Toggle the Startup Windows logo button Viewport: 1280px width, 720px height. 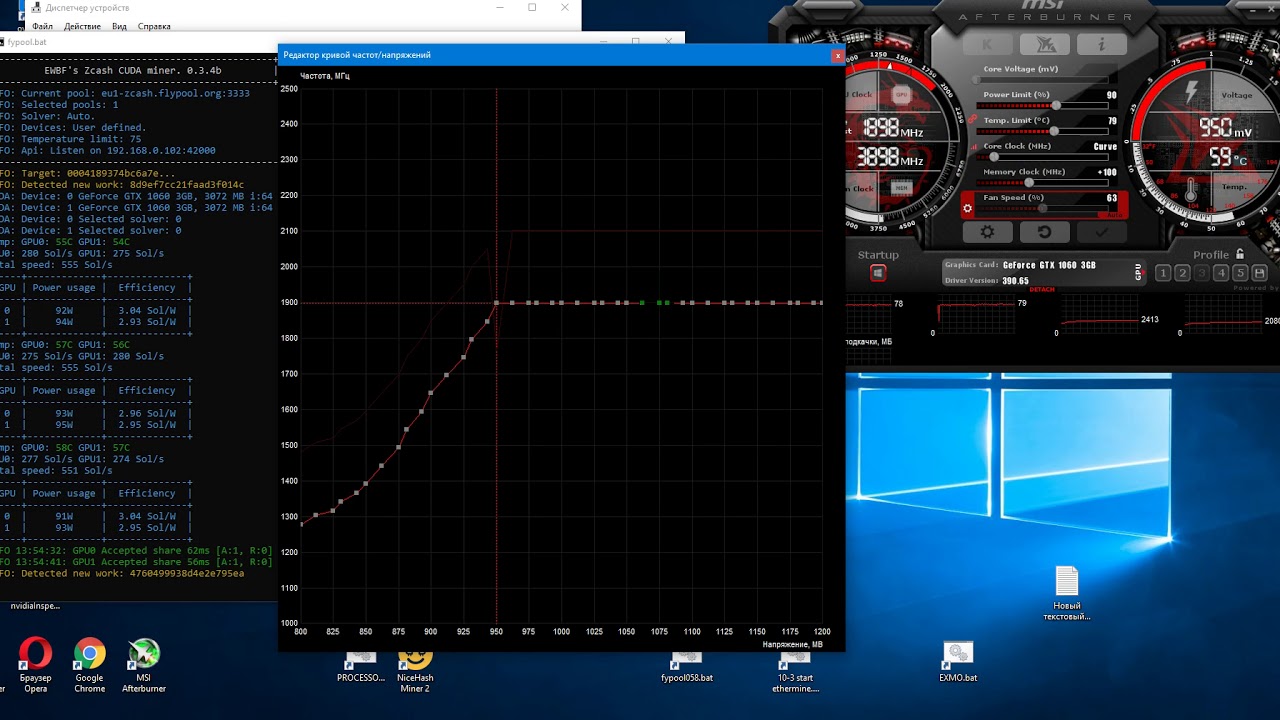(878, 273)
